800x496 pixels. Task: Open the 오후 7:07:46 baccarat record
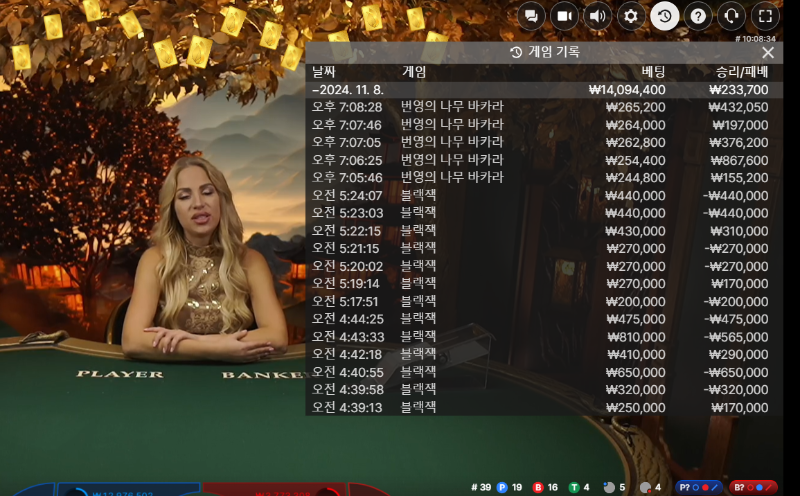544,125
